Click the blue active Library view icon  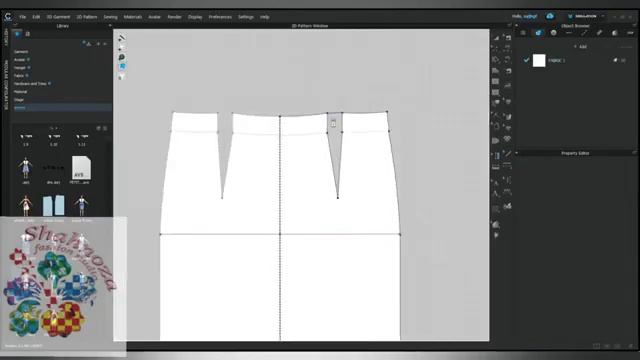coord(17,34)
